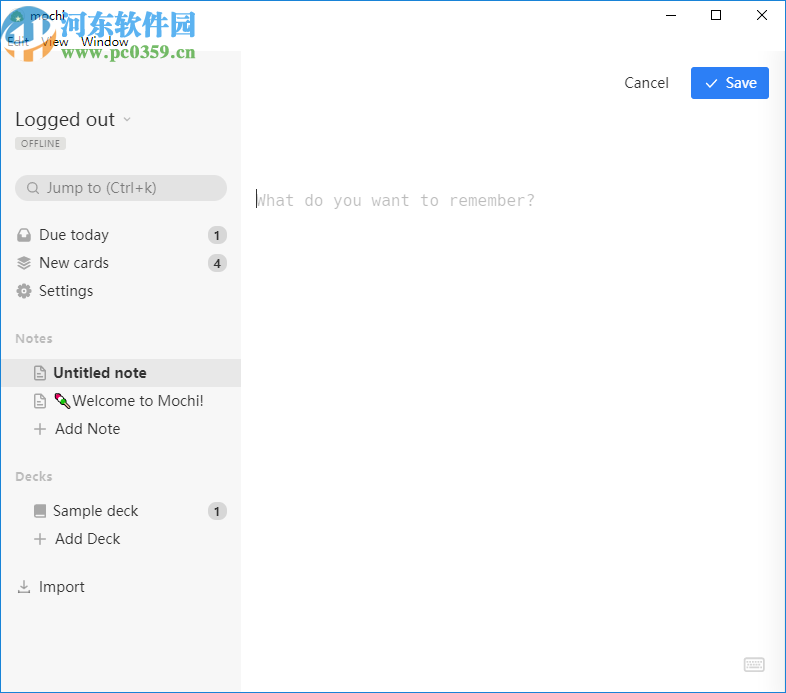This screenshot has height=693, width=786.
Task: Click the Welcome to Mochi! document icon
Action: coord(40,401)
